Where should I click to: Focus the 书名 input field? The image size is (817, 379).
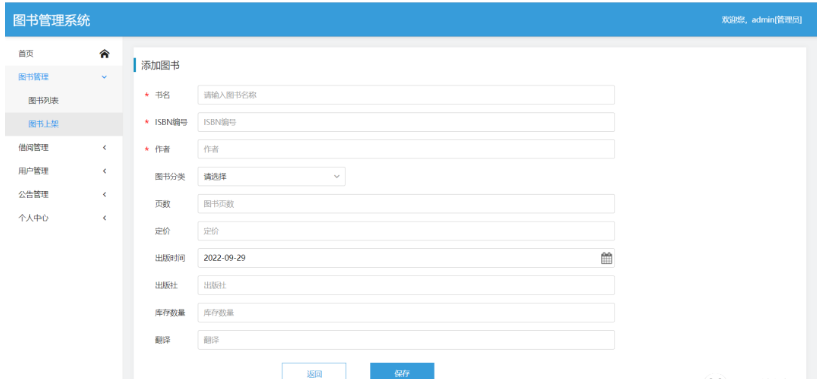pyautogui.click(x=406, y=95)
